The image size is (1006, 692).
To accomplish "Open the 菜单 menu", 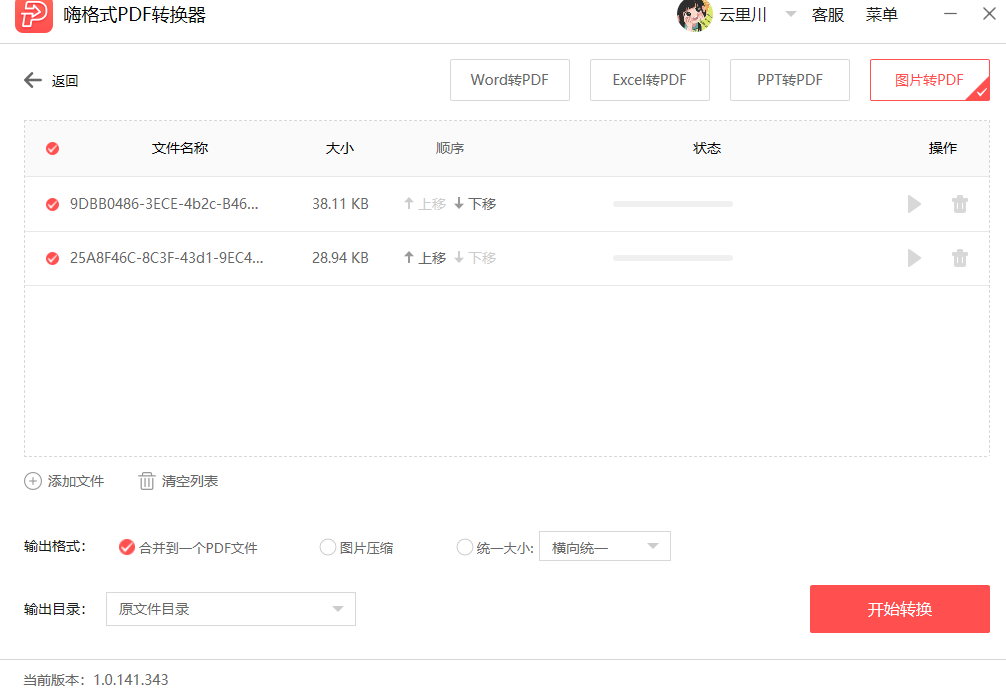I will 882,15.
